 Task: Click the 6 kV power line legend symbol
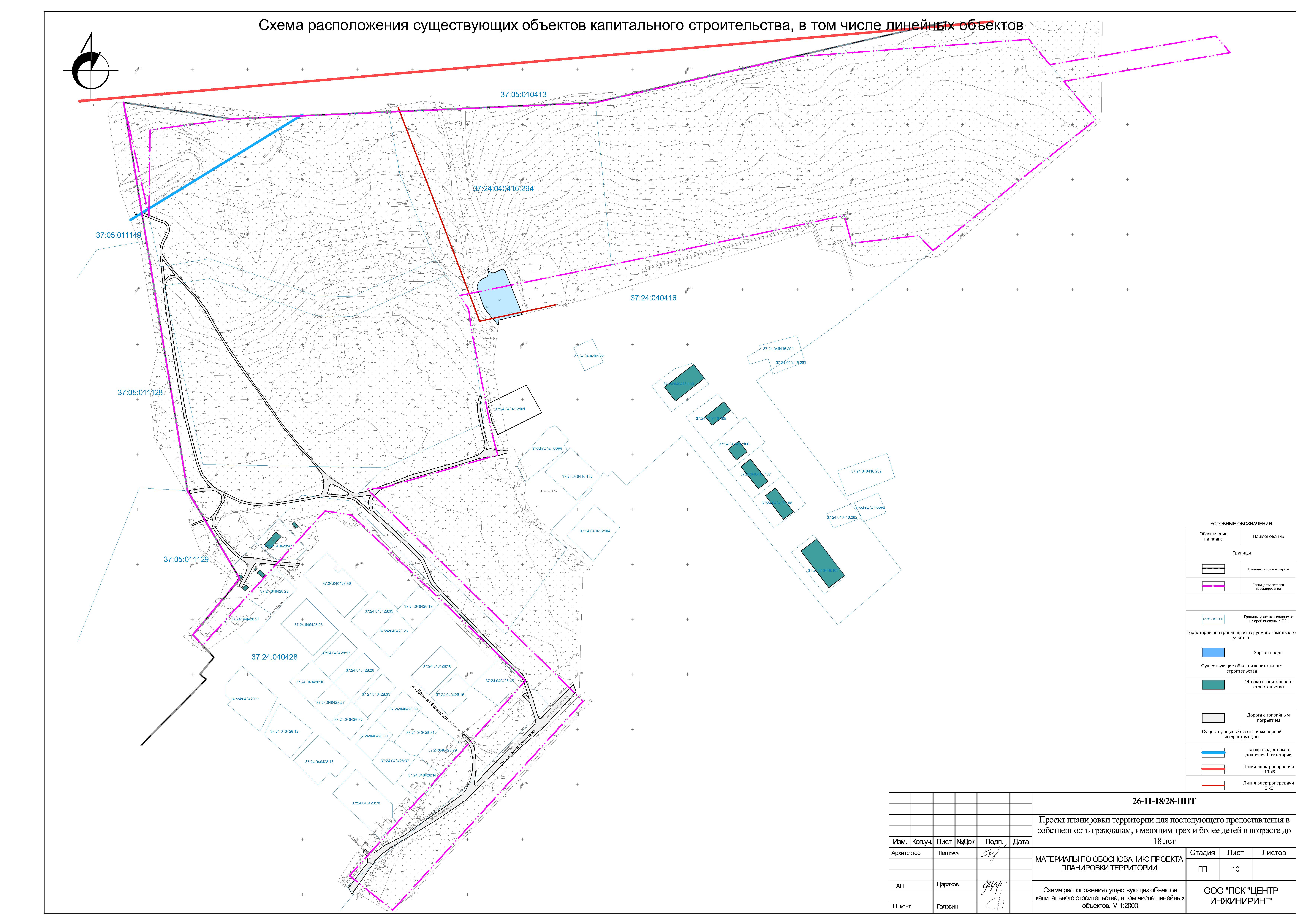(1213, 786)
